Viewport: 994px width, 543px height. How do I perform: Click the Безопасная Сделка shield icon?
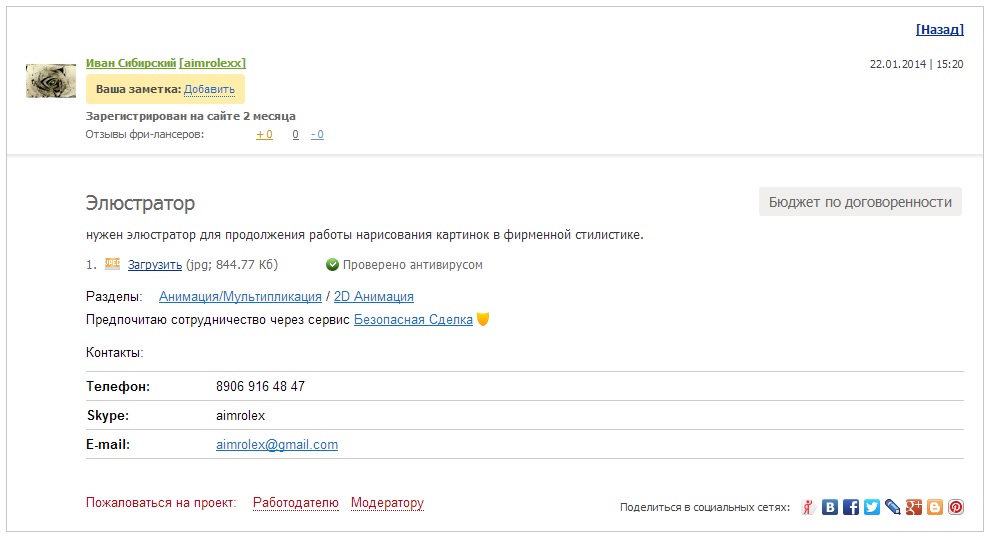click(x=483, y=320)
